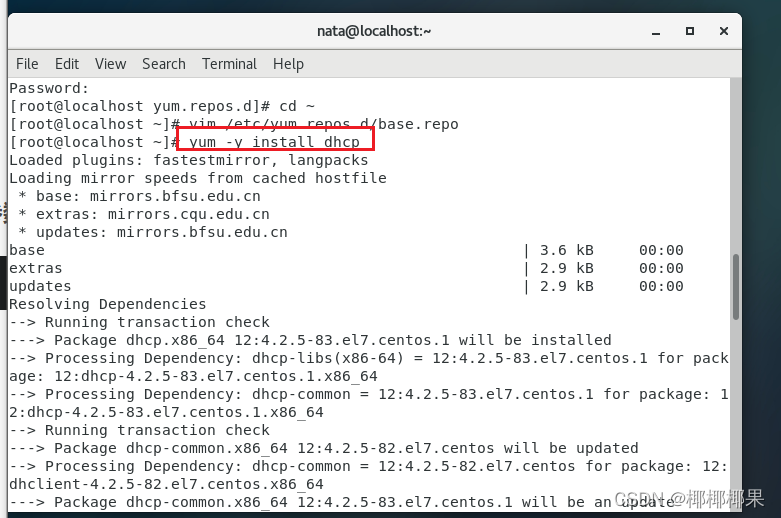This screenshot has height=518, width=781.
Task: Click the 'cd ~' command line
Action: [162, 106]
